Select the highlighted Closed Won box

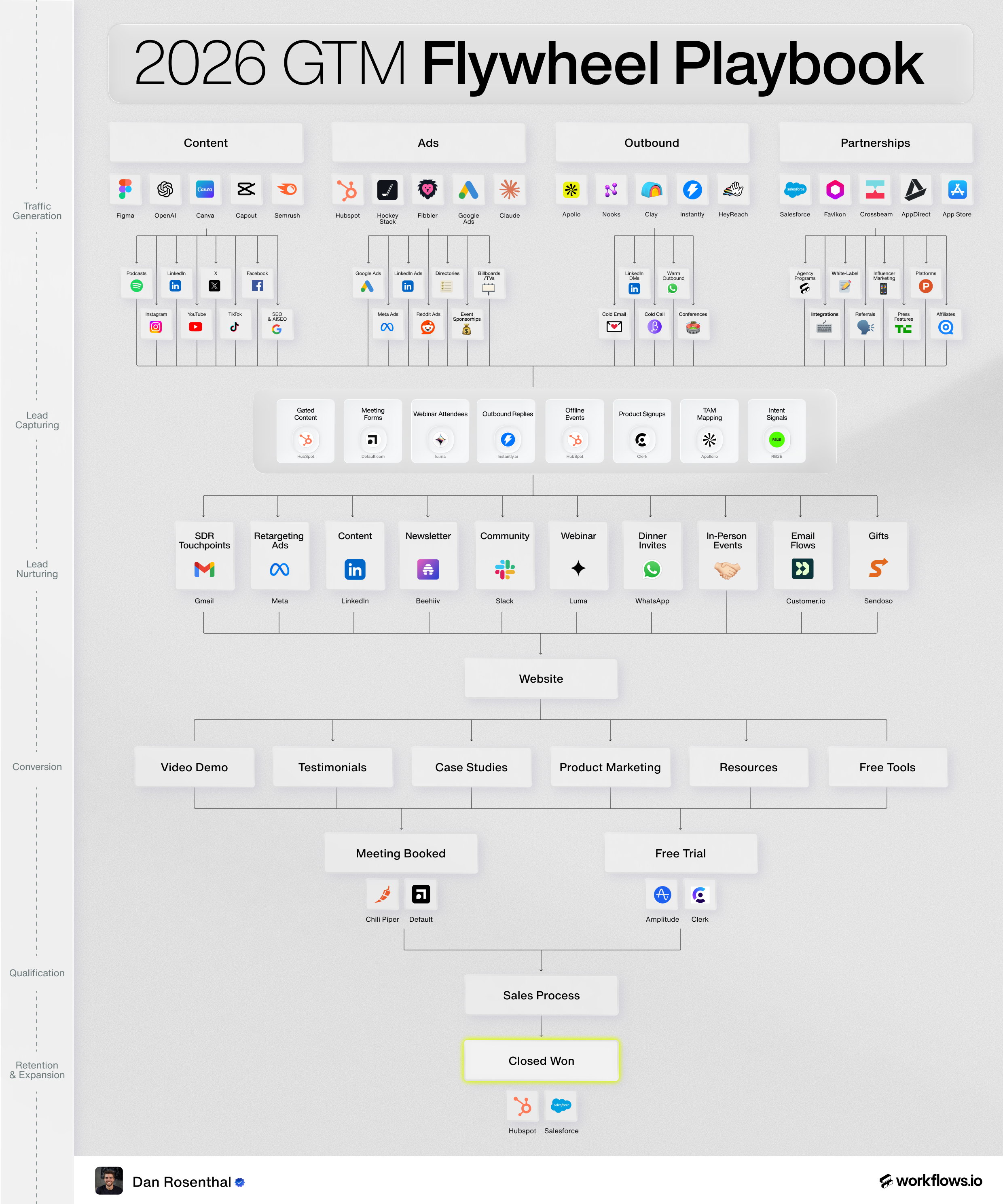coord(542,1061)
